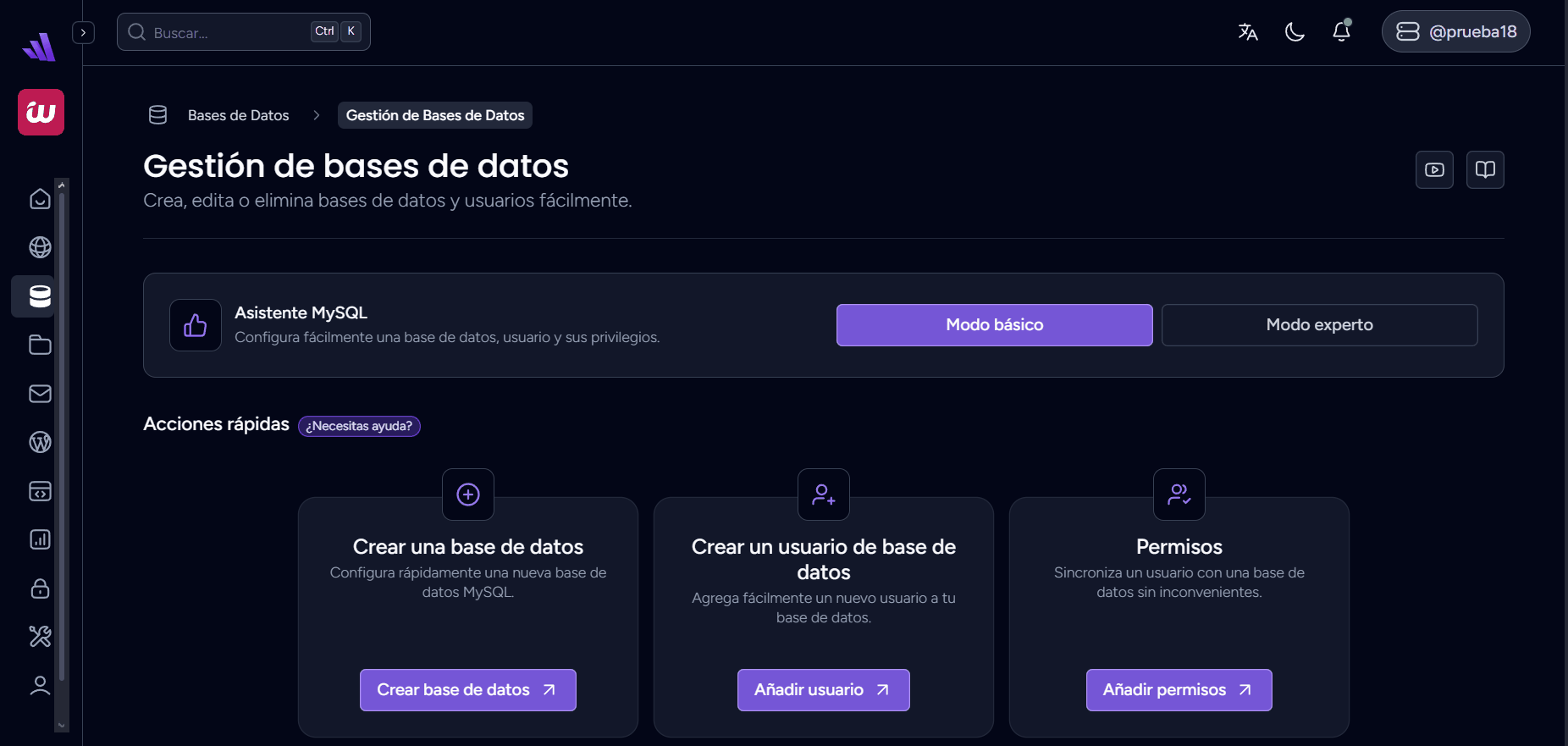The image size is (1568, 746).
Task: Open the language translation selector
Action: coord(1247,32)
